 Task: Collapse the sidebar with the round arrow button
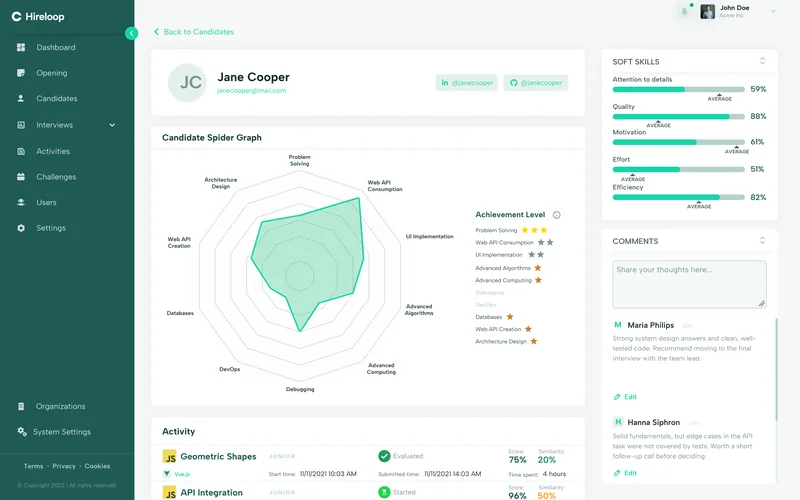131,33
